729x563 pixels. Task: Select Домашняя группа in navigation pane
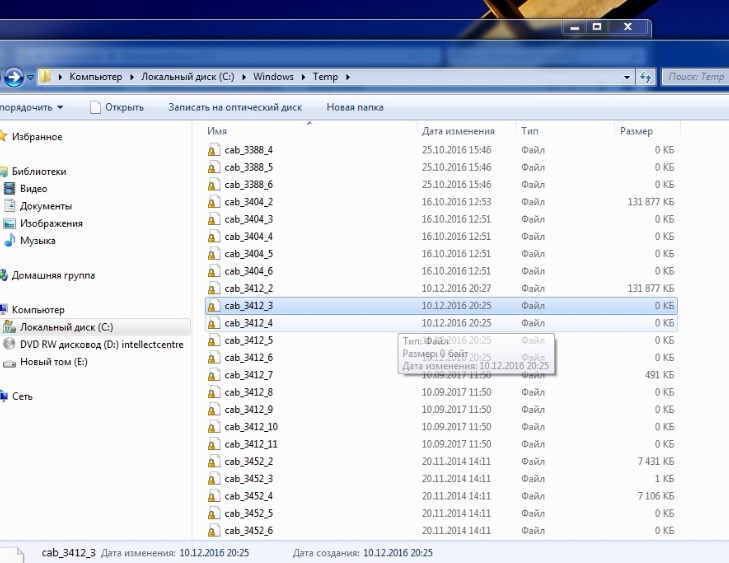tap(53, 275)
